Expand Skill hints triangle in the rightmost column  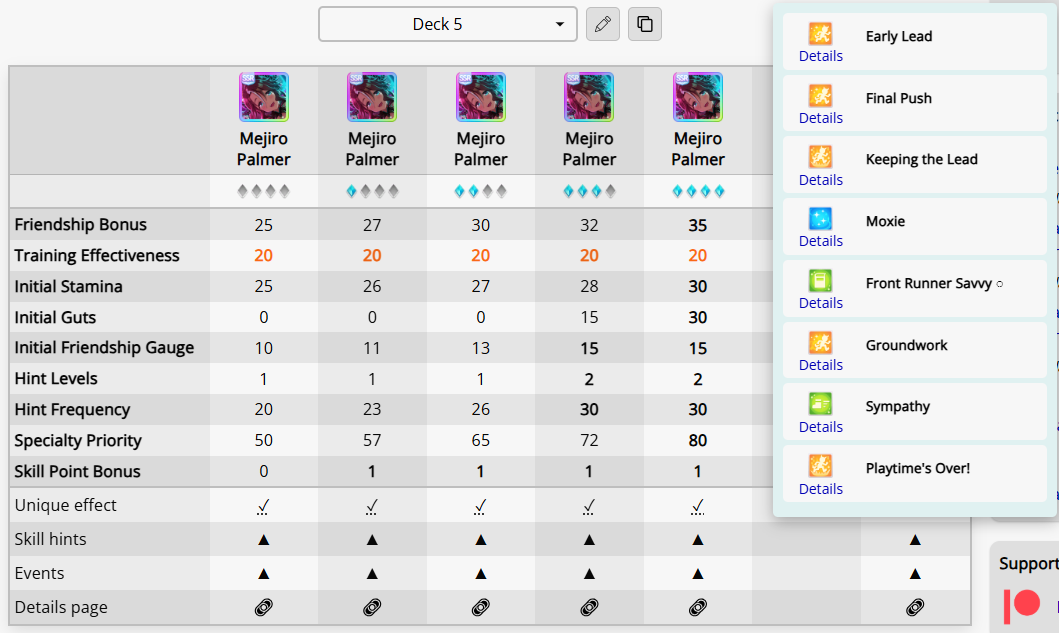point(914,540)
